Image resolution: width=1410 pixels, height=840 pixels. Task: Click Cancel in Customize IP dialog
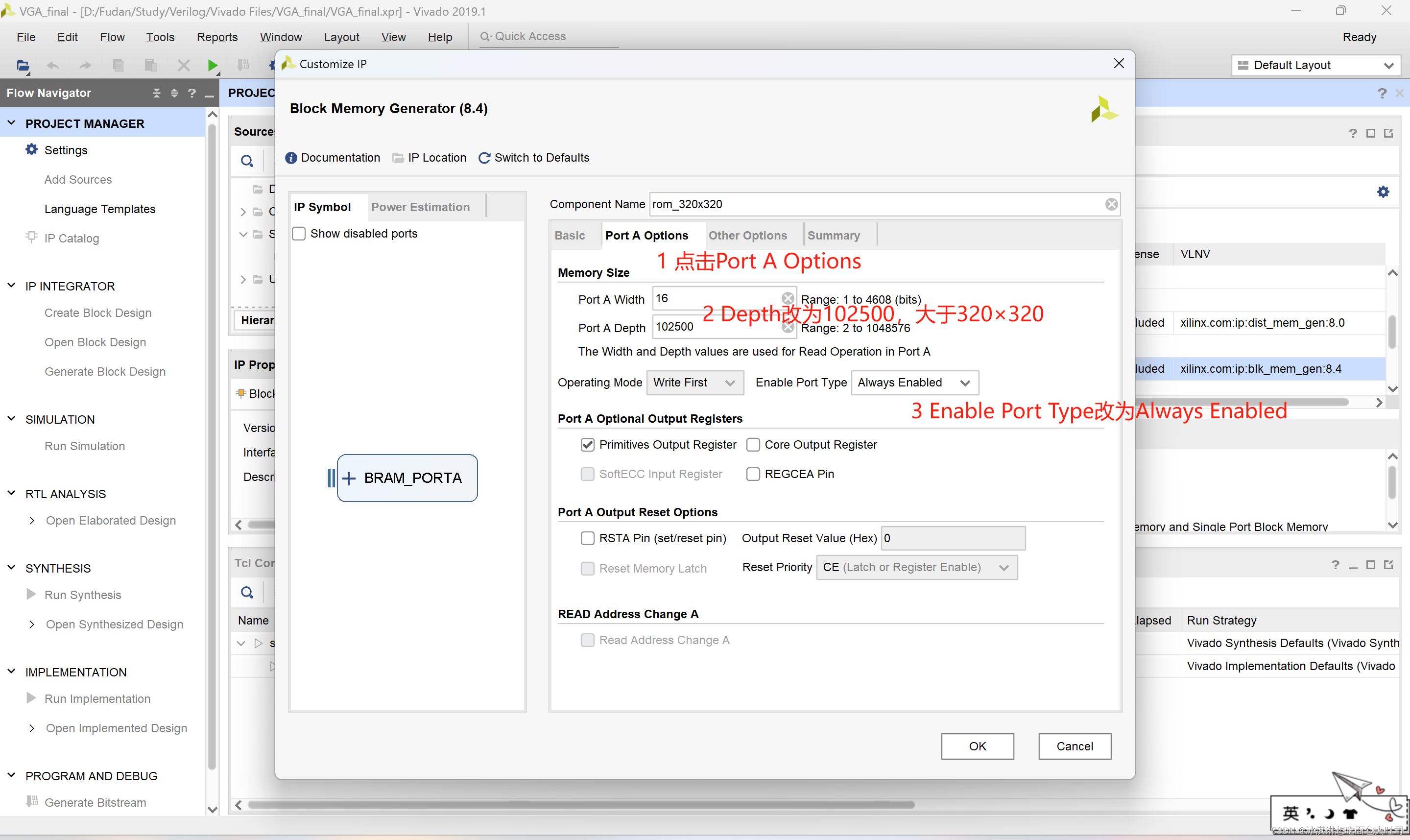click(x=1075, y=746)
